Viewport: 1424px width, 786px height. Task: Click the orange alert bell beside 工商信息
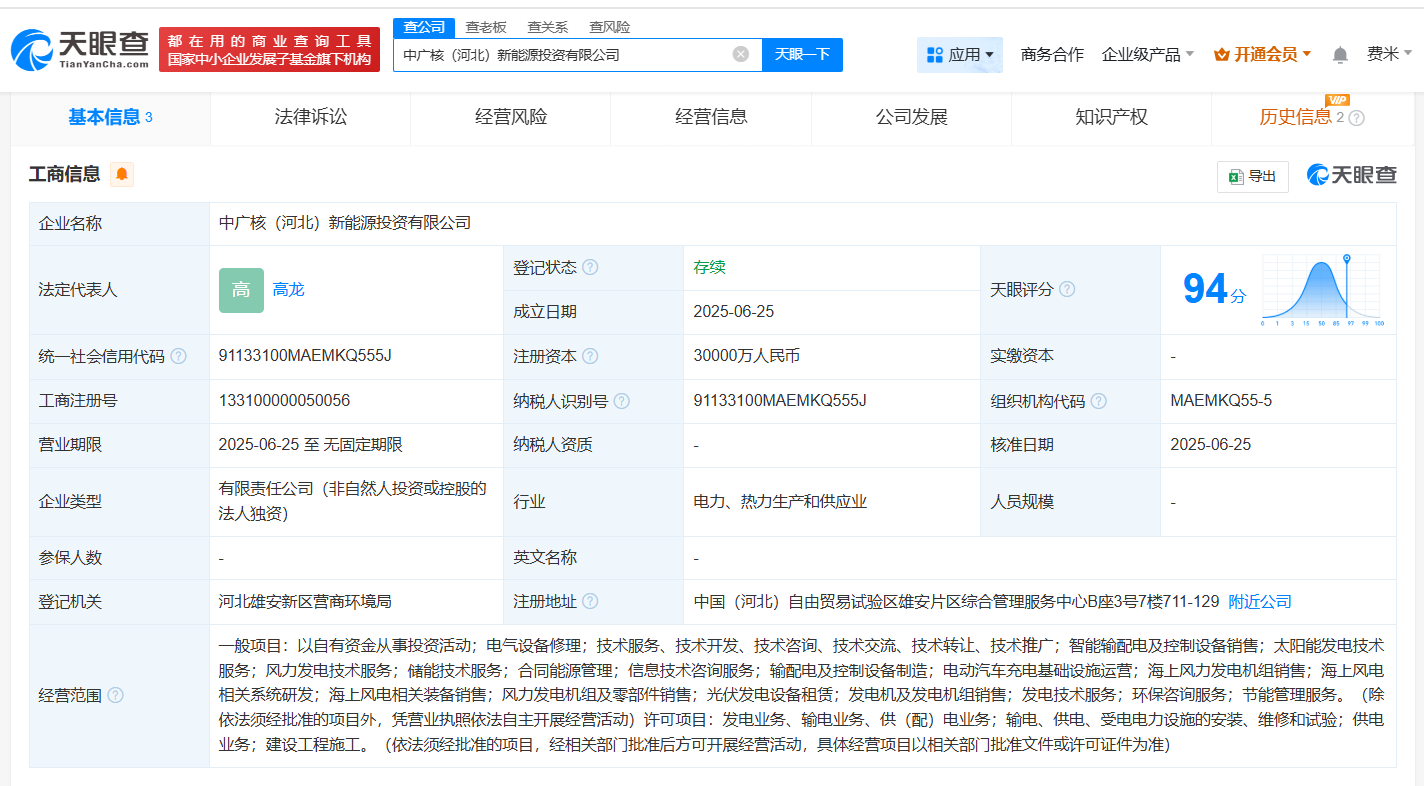pyautogui.click(x=122, y=175)
